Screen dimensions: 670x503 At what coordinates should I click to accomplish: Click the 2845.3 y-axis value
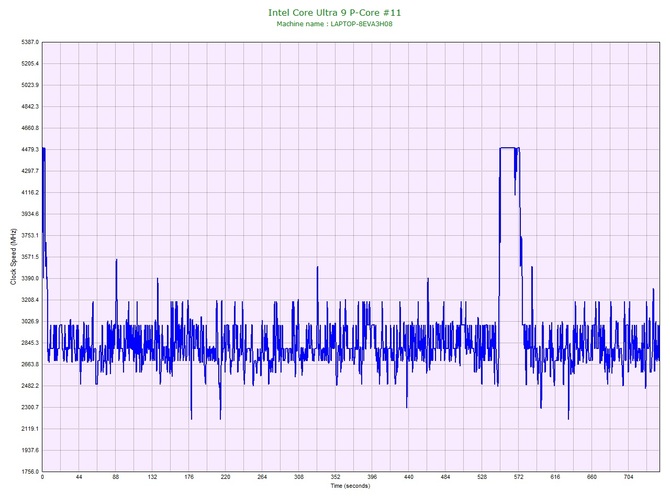coord(30,343)
